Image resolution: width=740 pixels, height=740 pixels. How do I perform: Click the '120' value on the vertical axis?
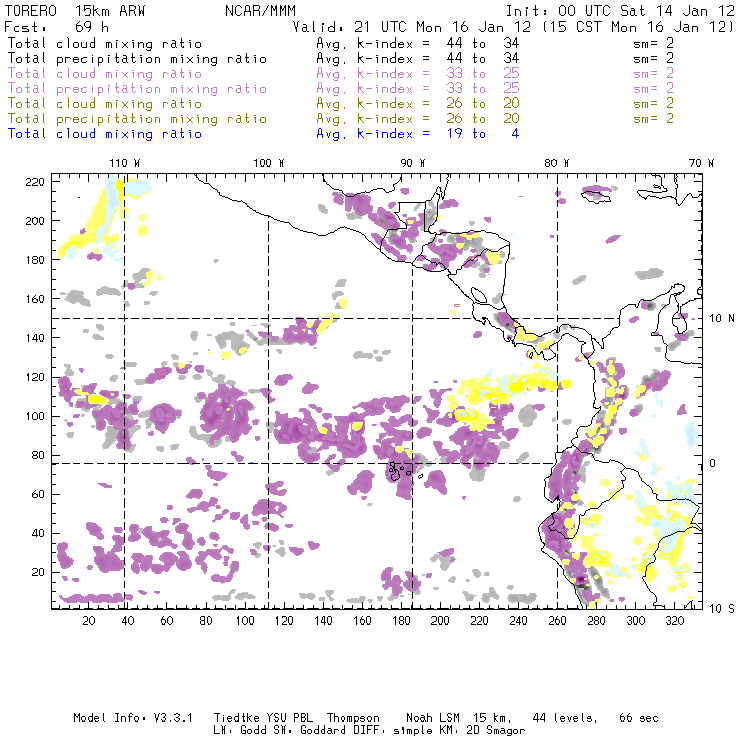tap(35, 377)
